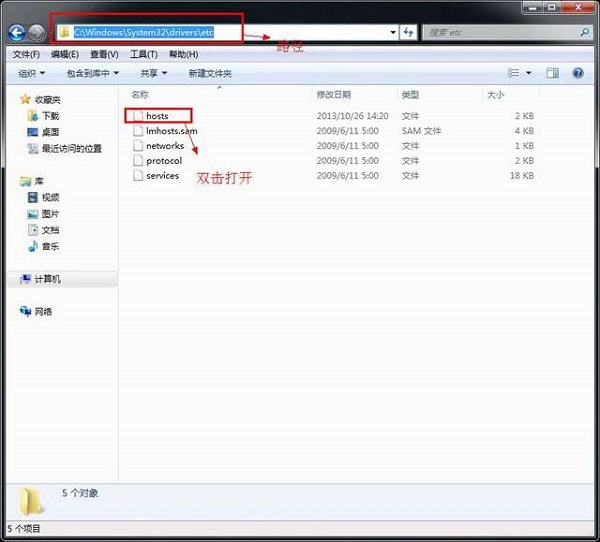The height and width of the screenshot is (542, 600).
Task: Open the 编辑(E) menu
Action: [x=65, y=54]
